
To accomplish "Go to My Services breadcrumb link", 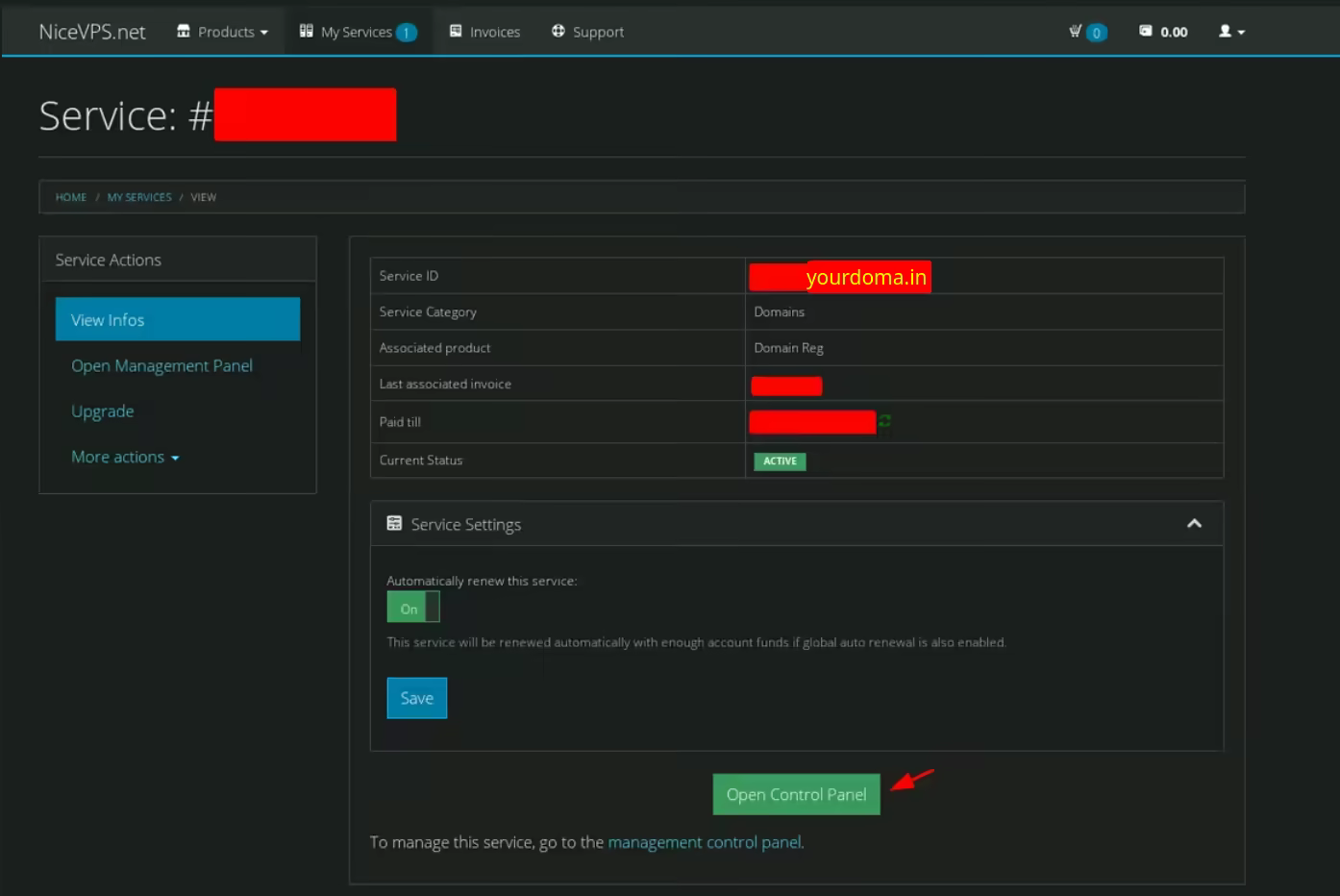I will 139,197.
